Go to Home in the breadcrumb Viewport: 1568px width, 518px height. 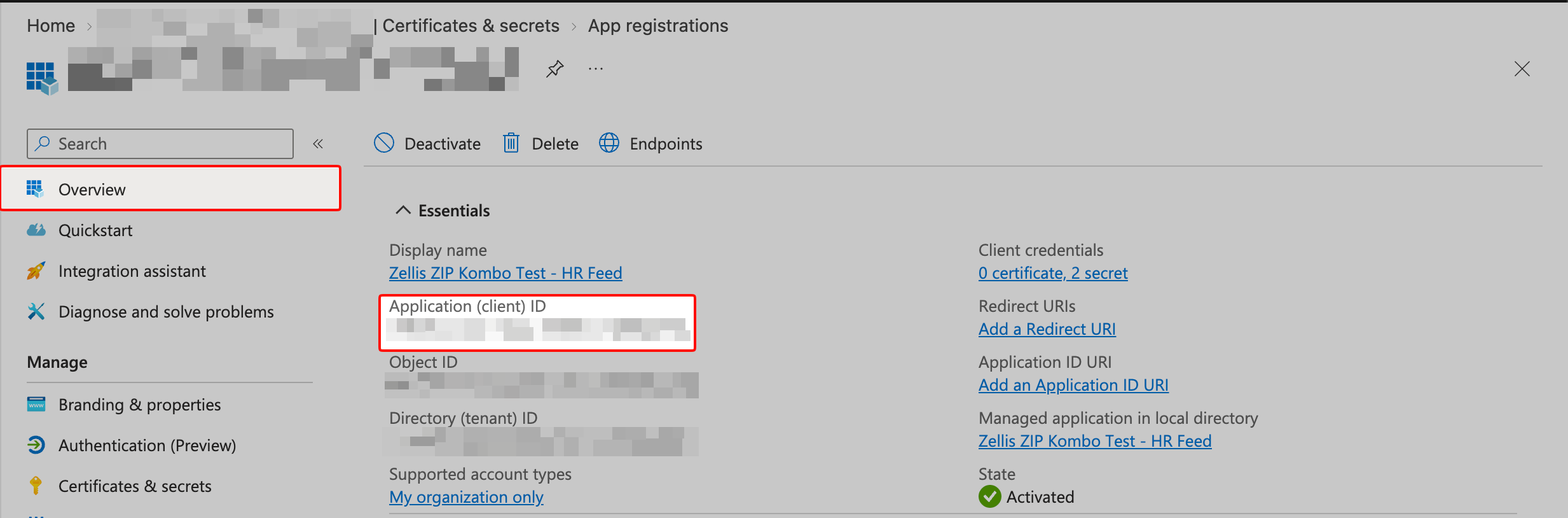click(x=51, y=25)
